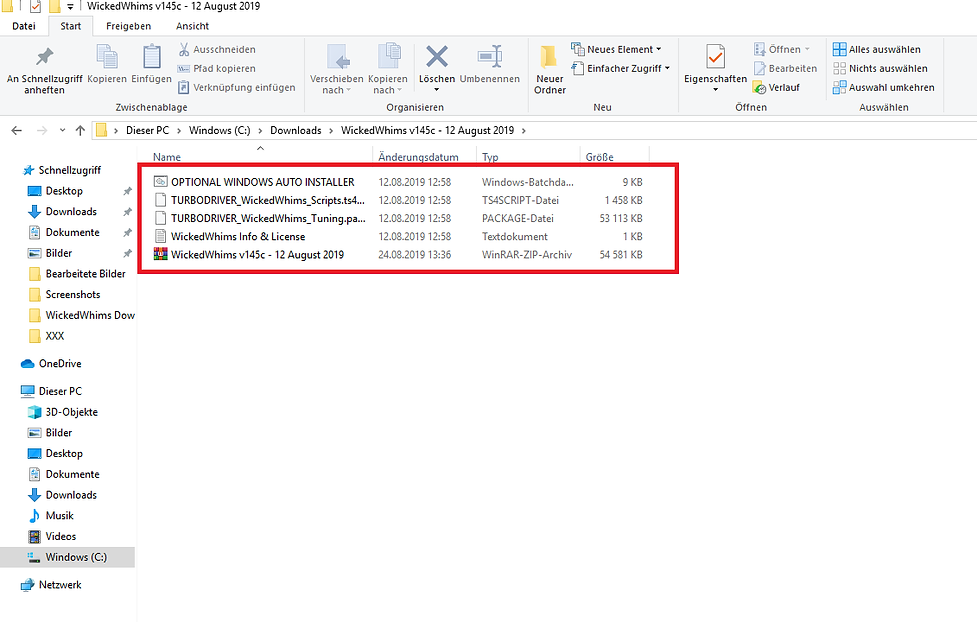Choose Pfad kopieren in the ribbon

217,69
